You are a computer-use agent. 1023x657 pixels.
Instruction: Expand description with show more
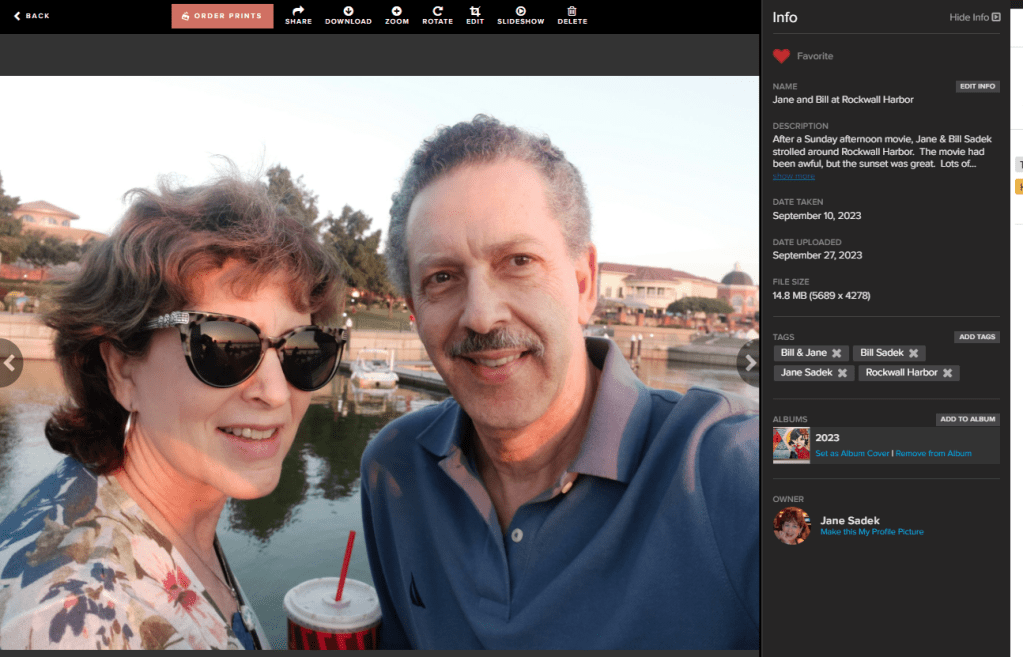click(x=793, y=177)
